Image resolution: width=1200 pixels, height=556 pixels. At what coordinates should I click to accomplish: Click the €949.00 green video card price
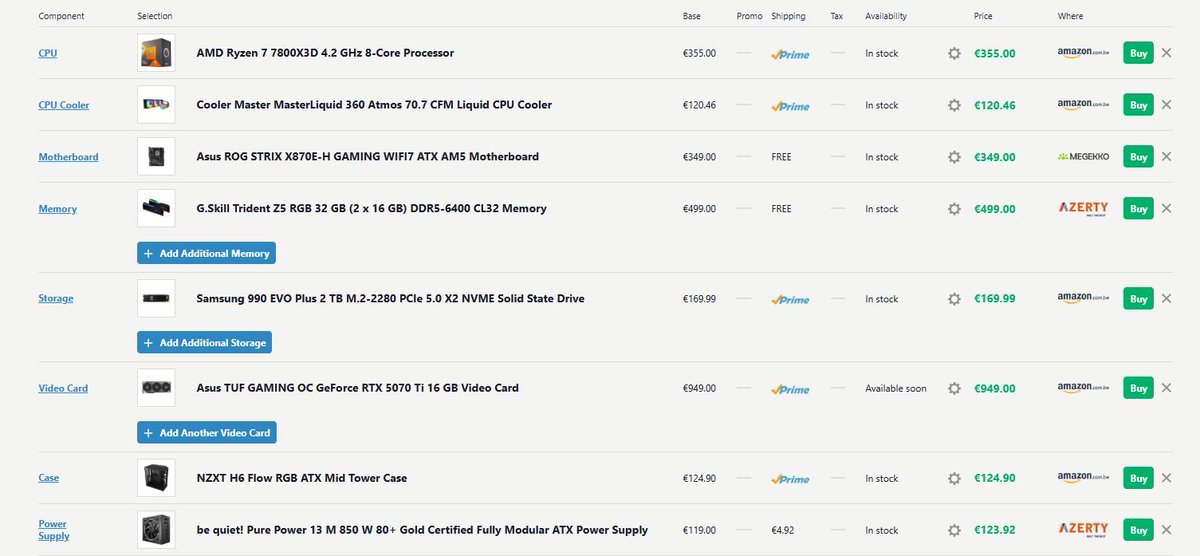995,388
